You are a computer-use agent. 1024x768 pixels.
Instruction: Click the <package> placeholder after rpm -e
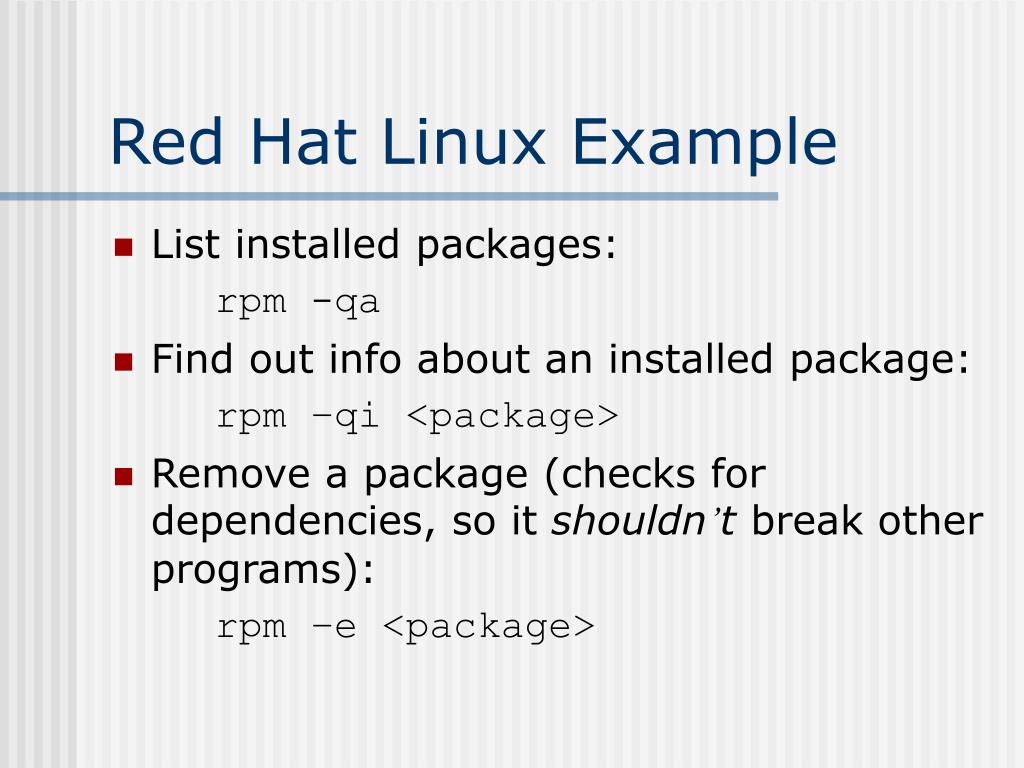click(x=489, y=628)
